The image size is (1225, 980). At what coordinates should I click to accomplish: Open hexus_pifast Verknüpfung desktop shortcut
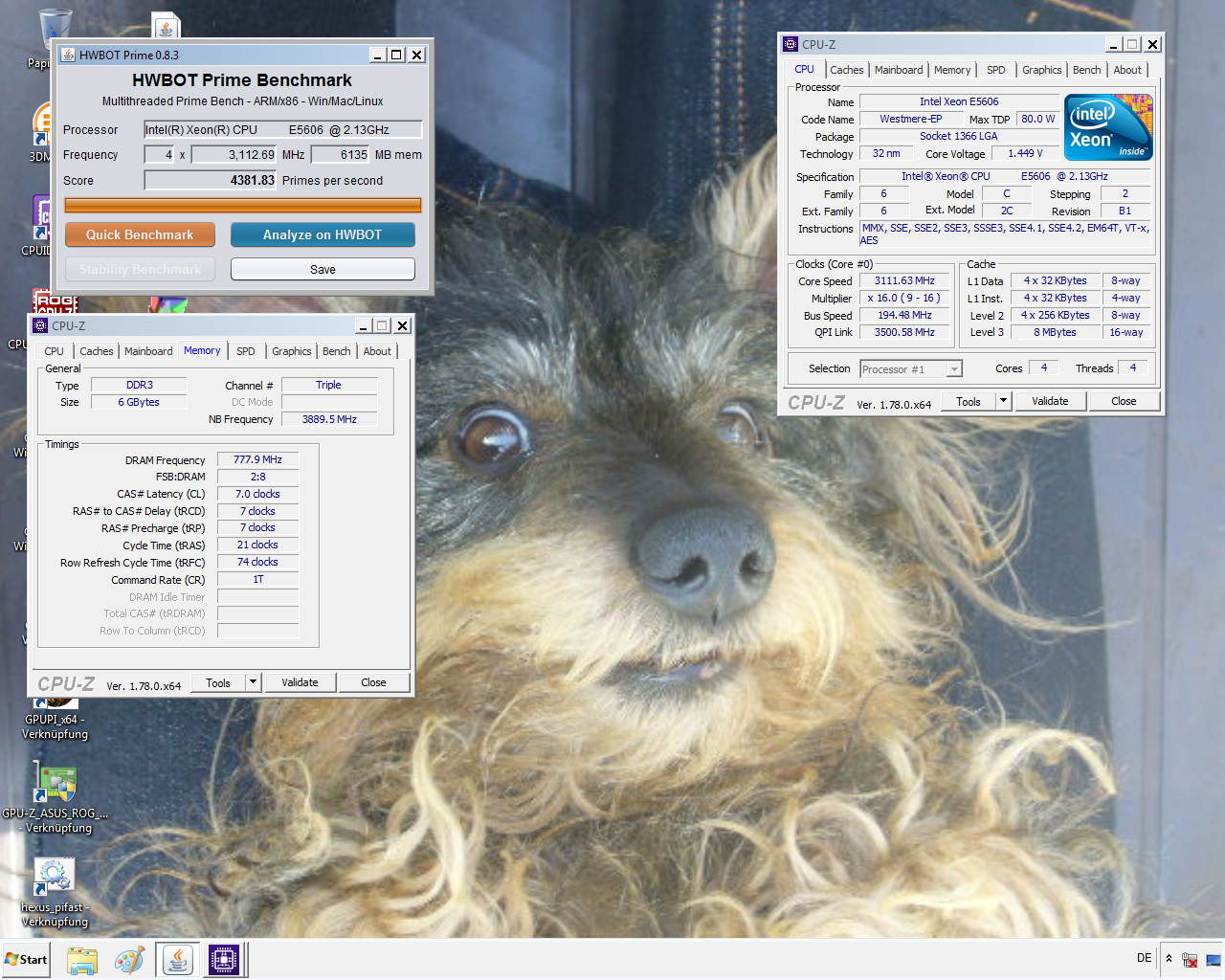point(55,892)
